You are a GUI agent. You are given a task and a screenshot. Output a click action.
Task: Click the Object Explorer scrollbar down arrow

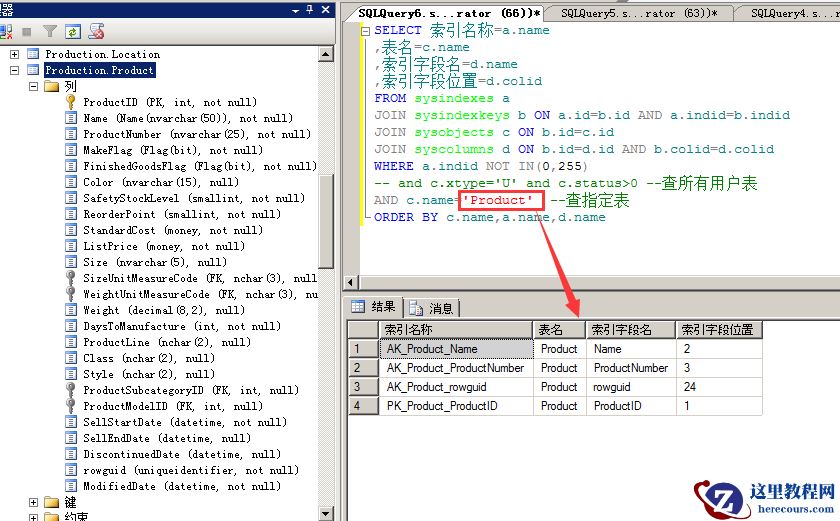326,512
